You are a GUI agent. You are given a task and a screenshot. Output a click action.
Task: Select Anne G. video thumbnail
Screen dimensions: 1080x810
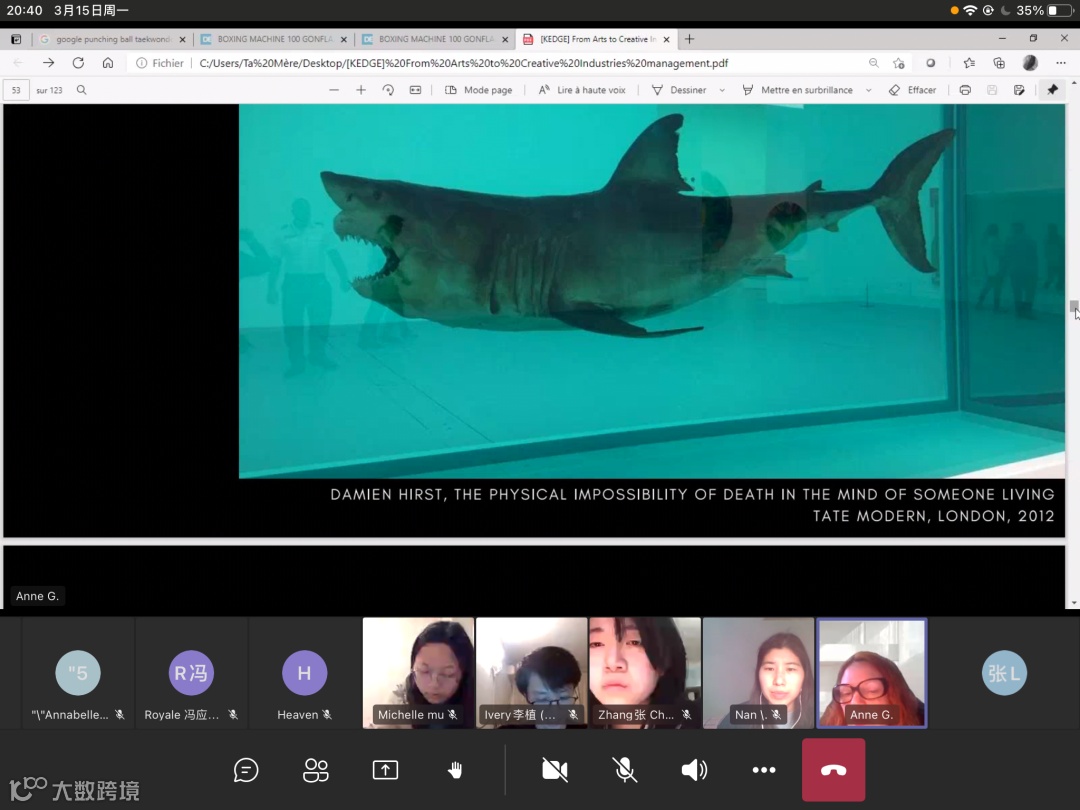coord(871,672)
